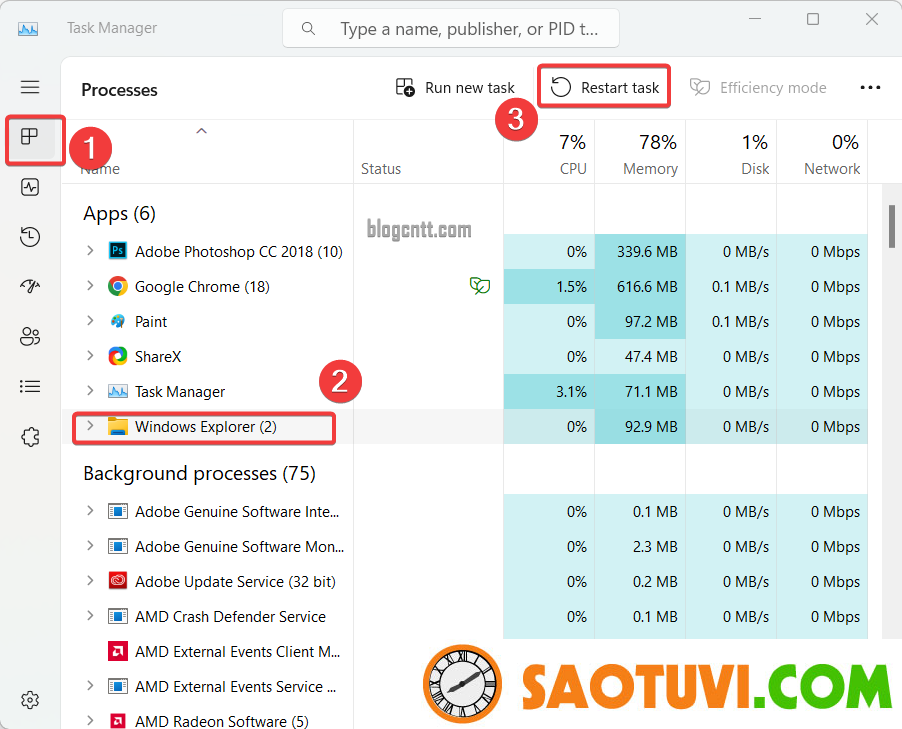Open Task Manager settings gear

[x=30, y=700]
